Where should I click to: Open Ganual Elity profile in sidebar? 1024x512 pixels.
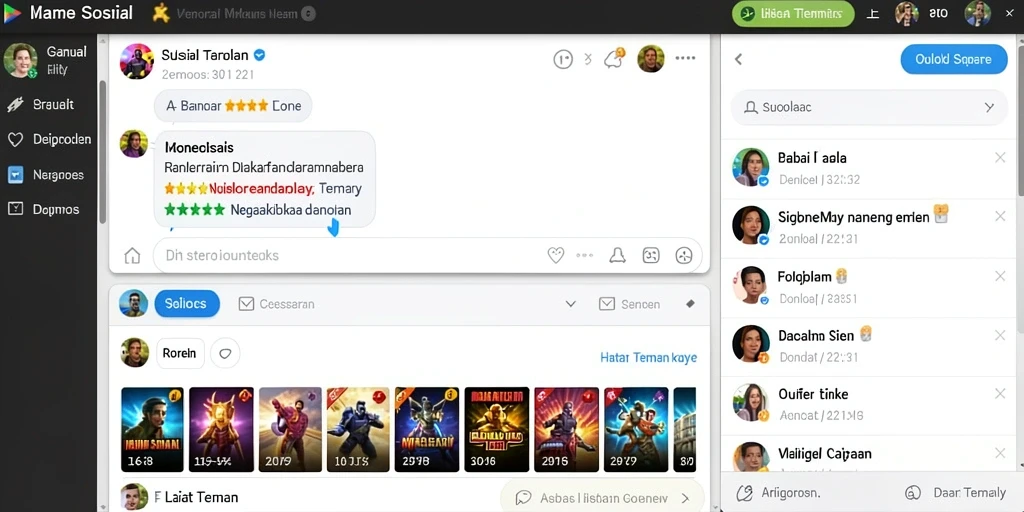pos(48,60)
